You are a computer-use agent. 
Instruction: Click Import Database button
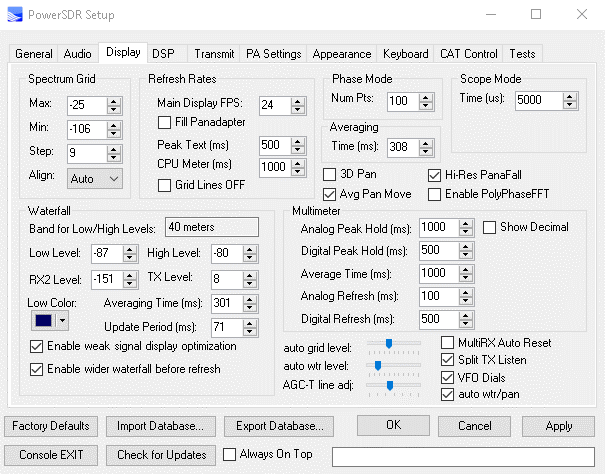click(161, 426)
